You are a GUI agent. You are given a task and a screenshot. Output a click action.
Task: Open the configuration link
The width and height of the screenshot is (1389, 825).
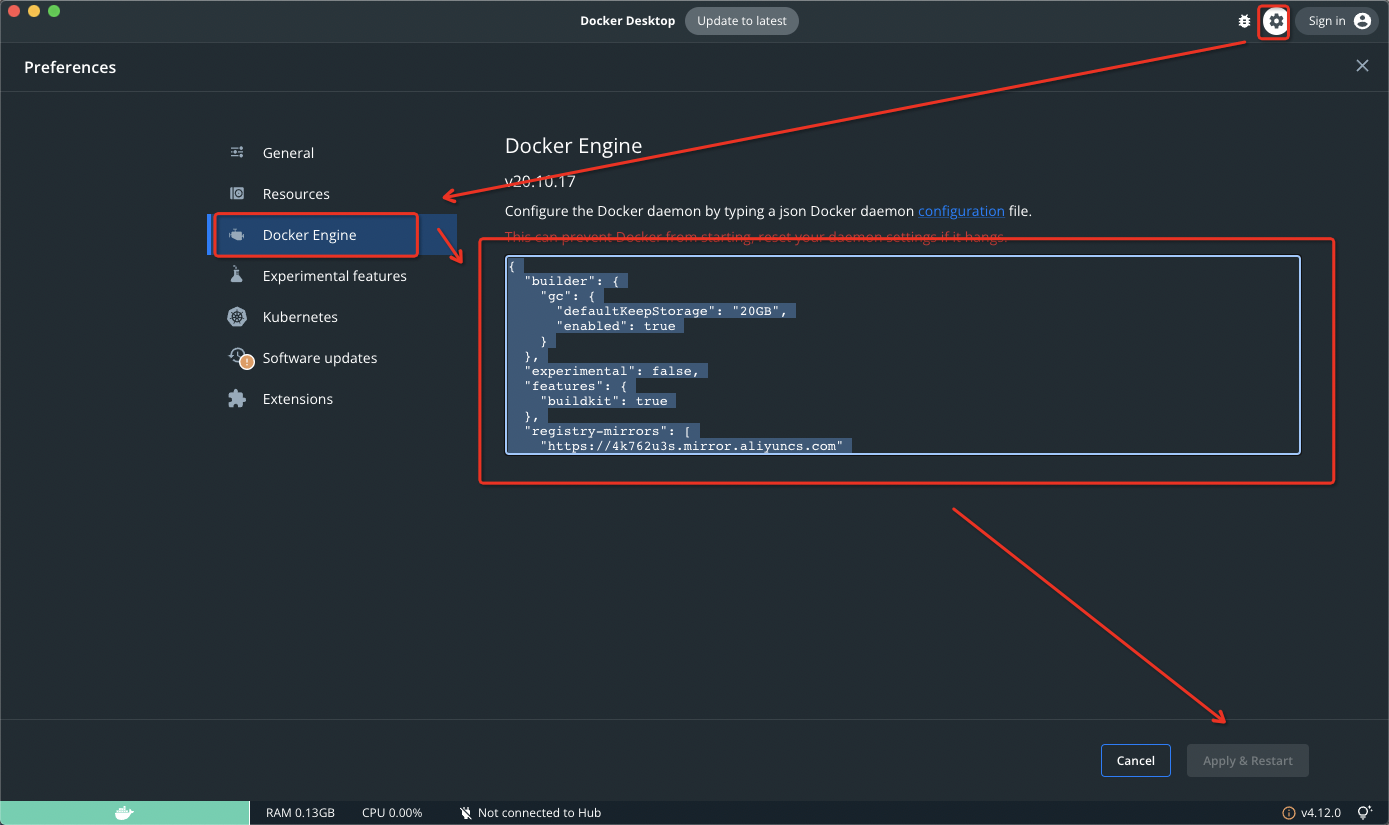pyautogui.click(x=961, y=211)
